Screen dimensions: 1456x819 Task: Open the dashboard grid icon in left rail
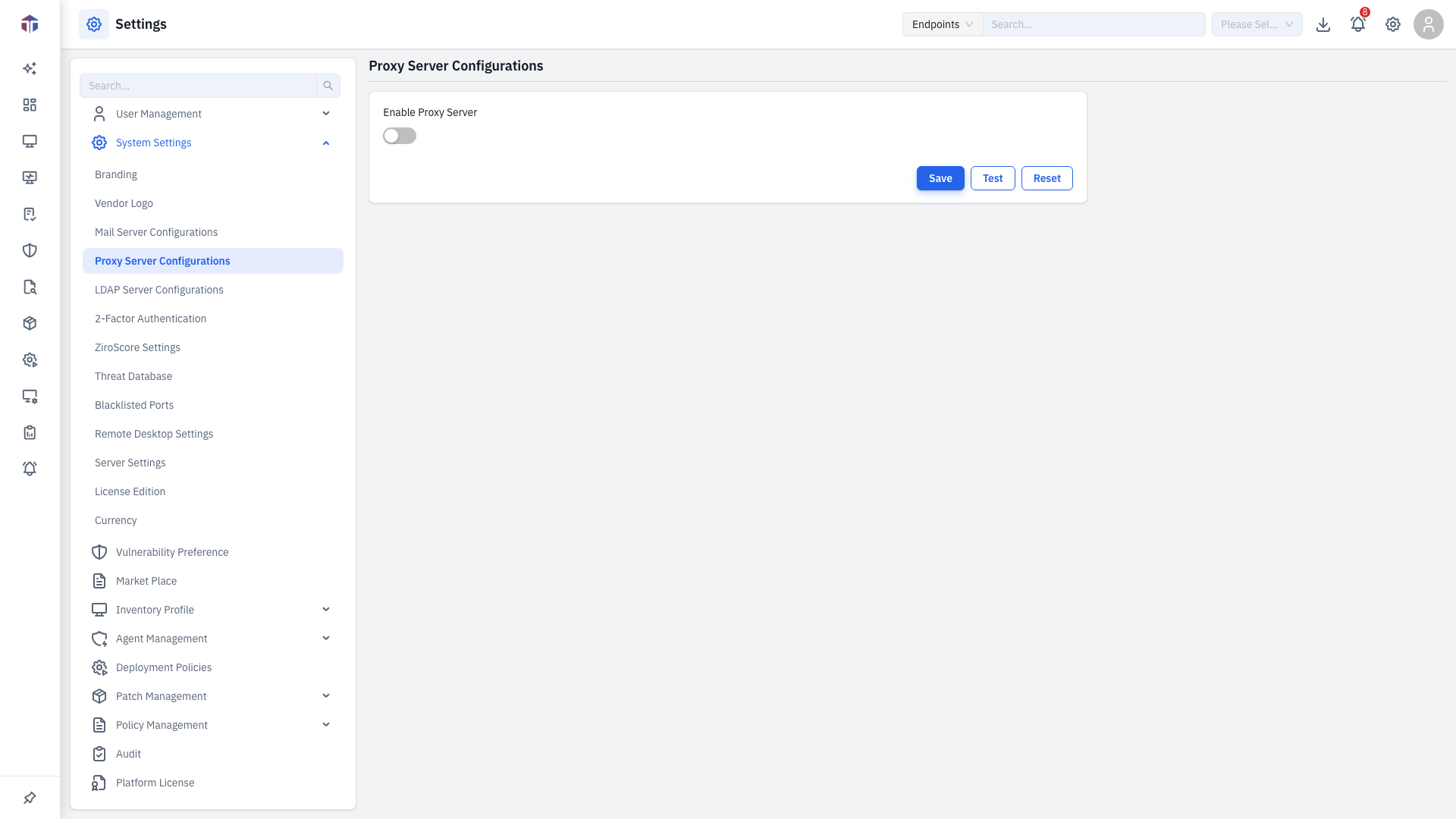[x=30, y=105]
